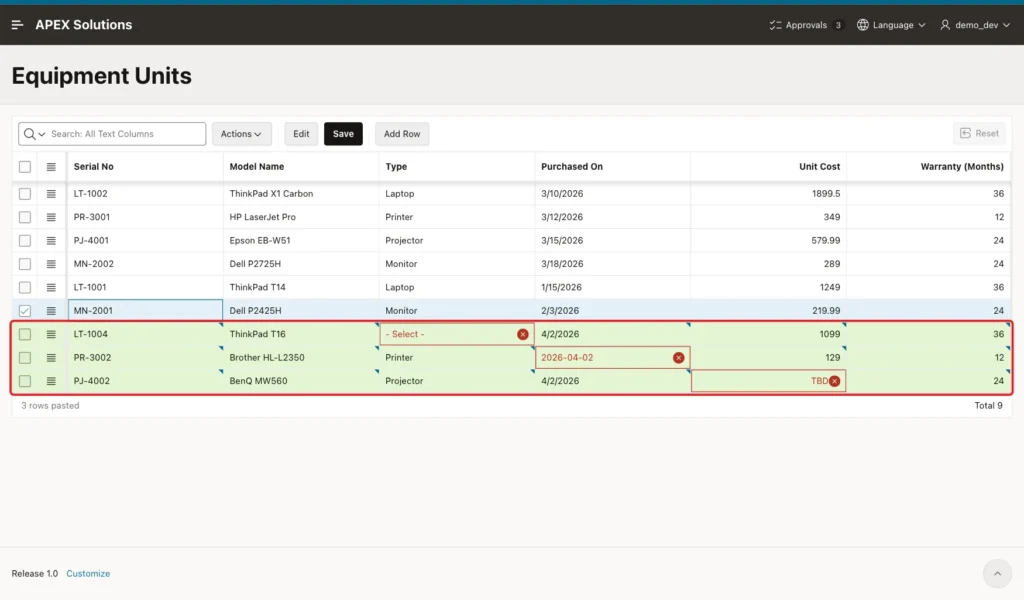Select the LT-1002 row checkbox

[x=25, y=194]
